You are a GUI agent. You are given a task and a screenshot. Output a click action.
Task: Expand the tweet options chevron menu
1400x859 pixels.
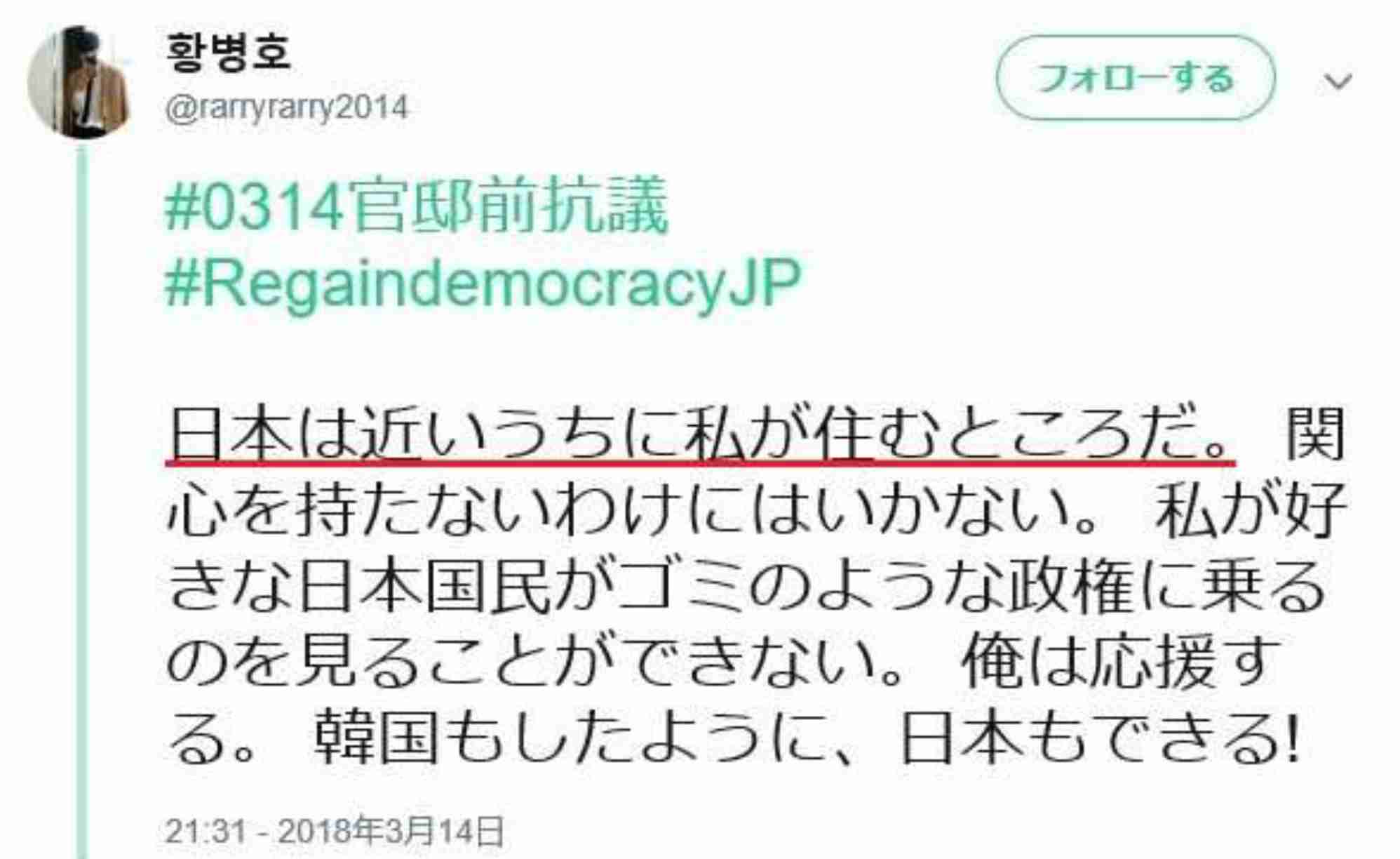1338,82
